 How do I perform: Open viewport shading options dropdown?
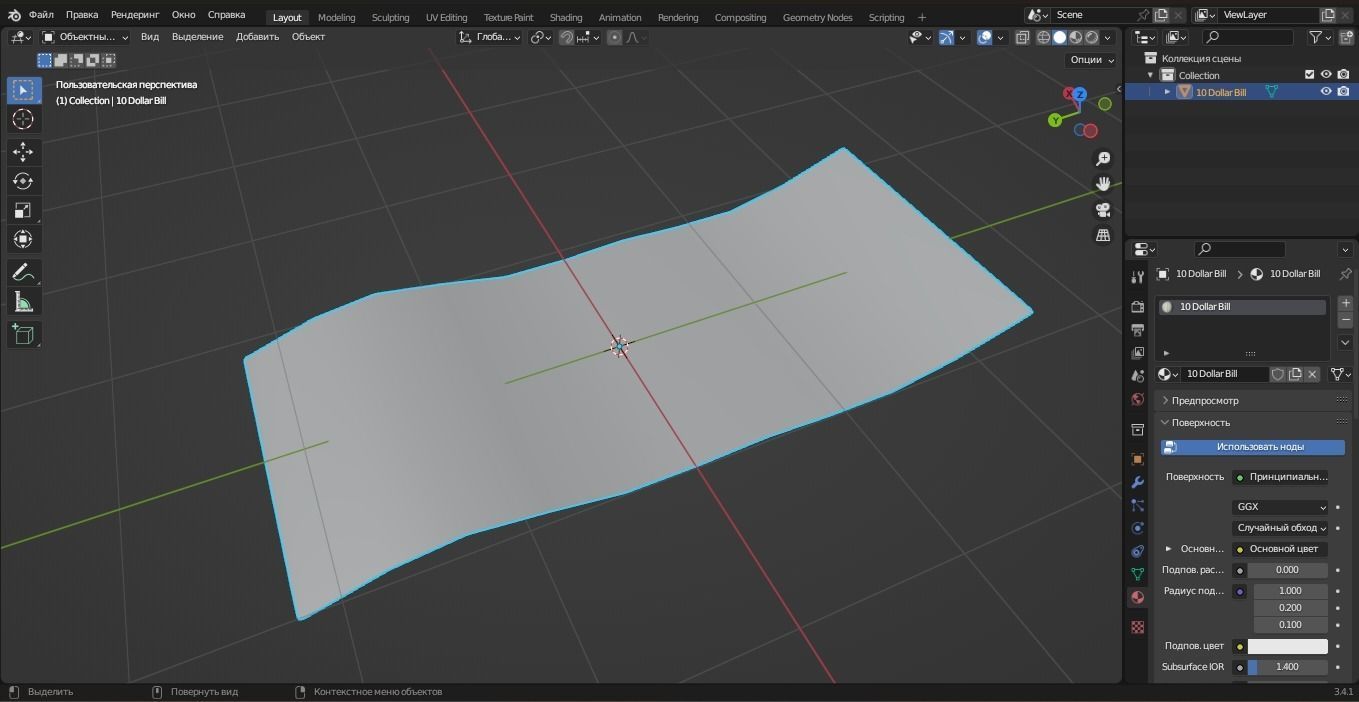coord(1107,37)
